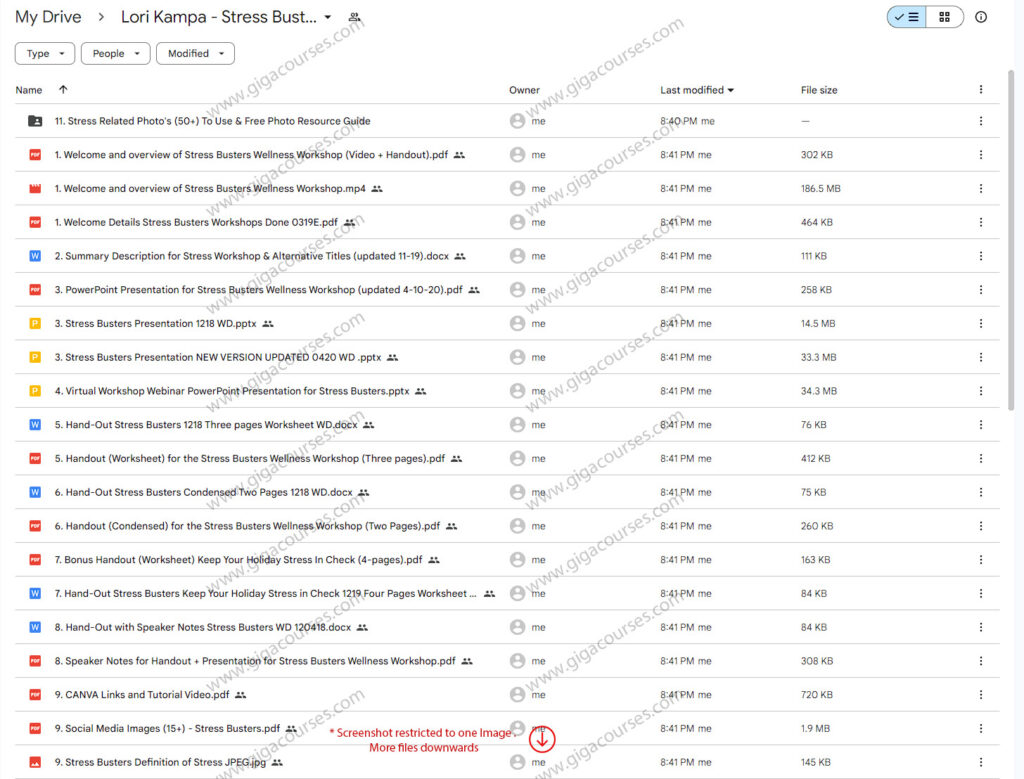This screenshot has width=1024, height=779.
Task: Click the folder icon for Stress Related Photo's
Action: click(x=35, y=121)
